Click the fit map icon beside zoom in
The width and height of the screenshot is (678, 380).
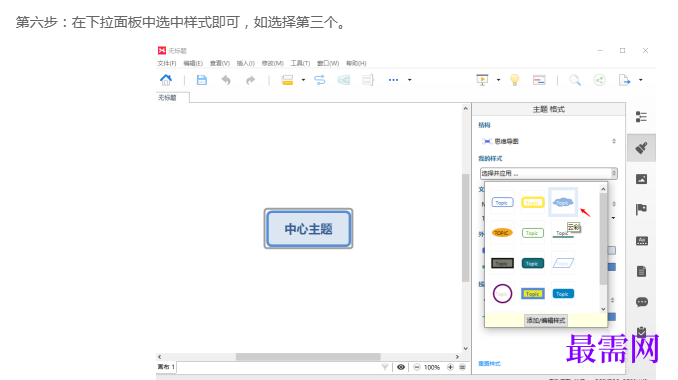coord(462,367)
